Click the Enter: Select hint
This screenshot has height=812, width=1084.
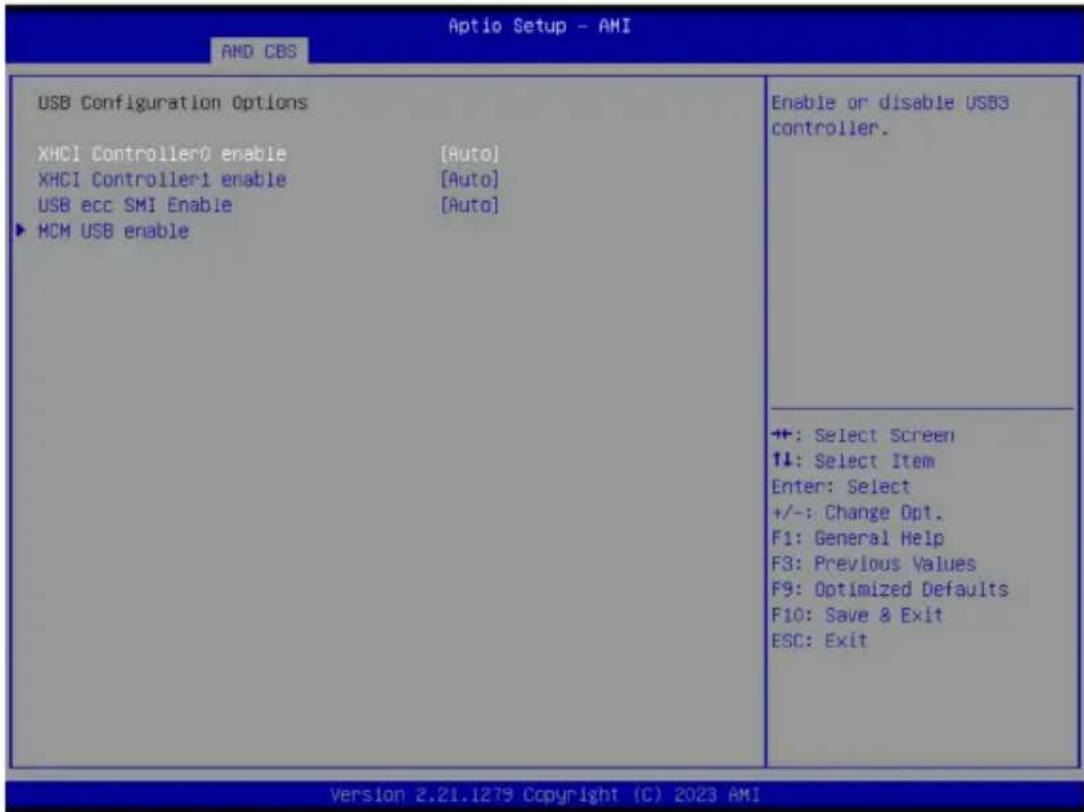point(841,487)
